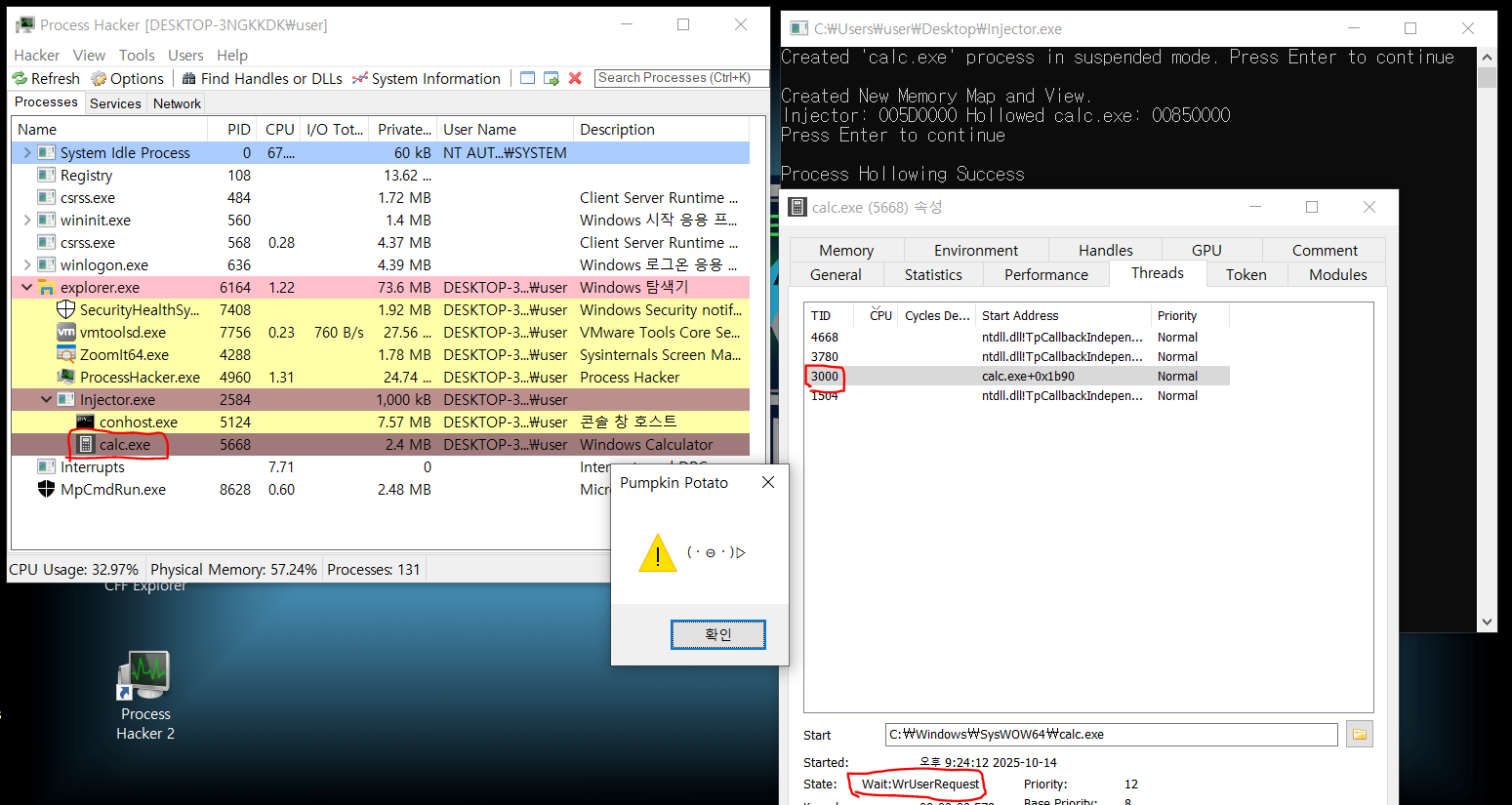
Task: Select the ProcessHacker.exe process icon
Action: click(65, 377)
